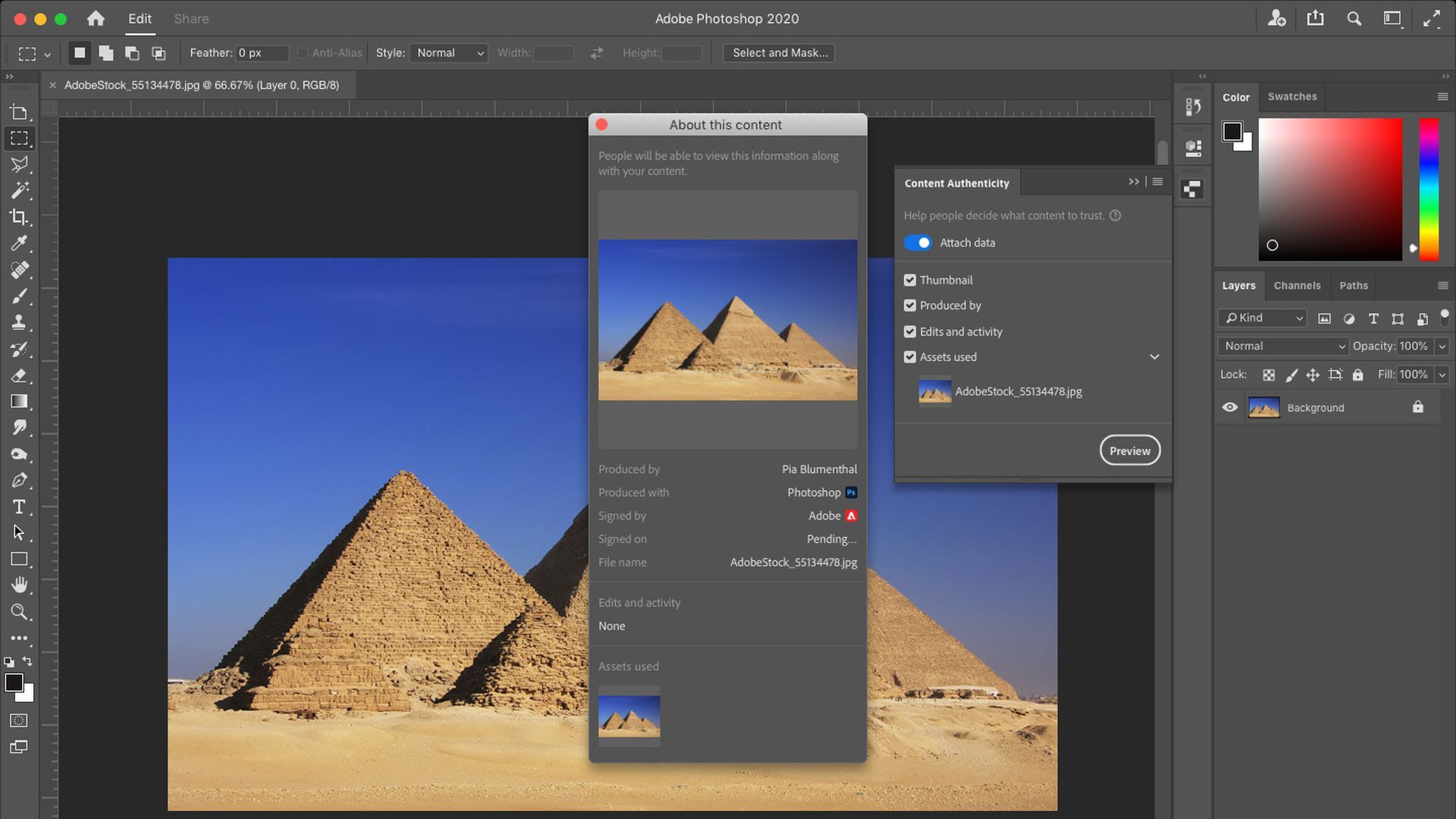Uncheck the Thumbnail checkbox
Viewport: 1456px width, 819px height.
(x=910, y=280)
